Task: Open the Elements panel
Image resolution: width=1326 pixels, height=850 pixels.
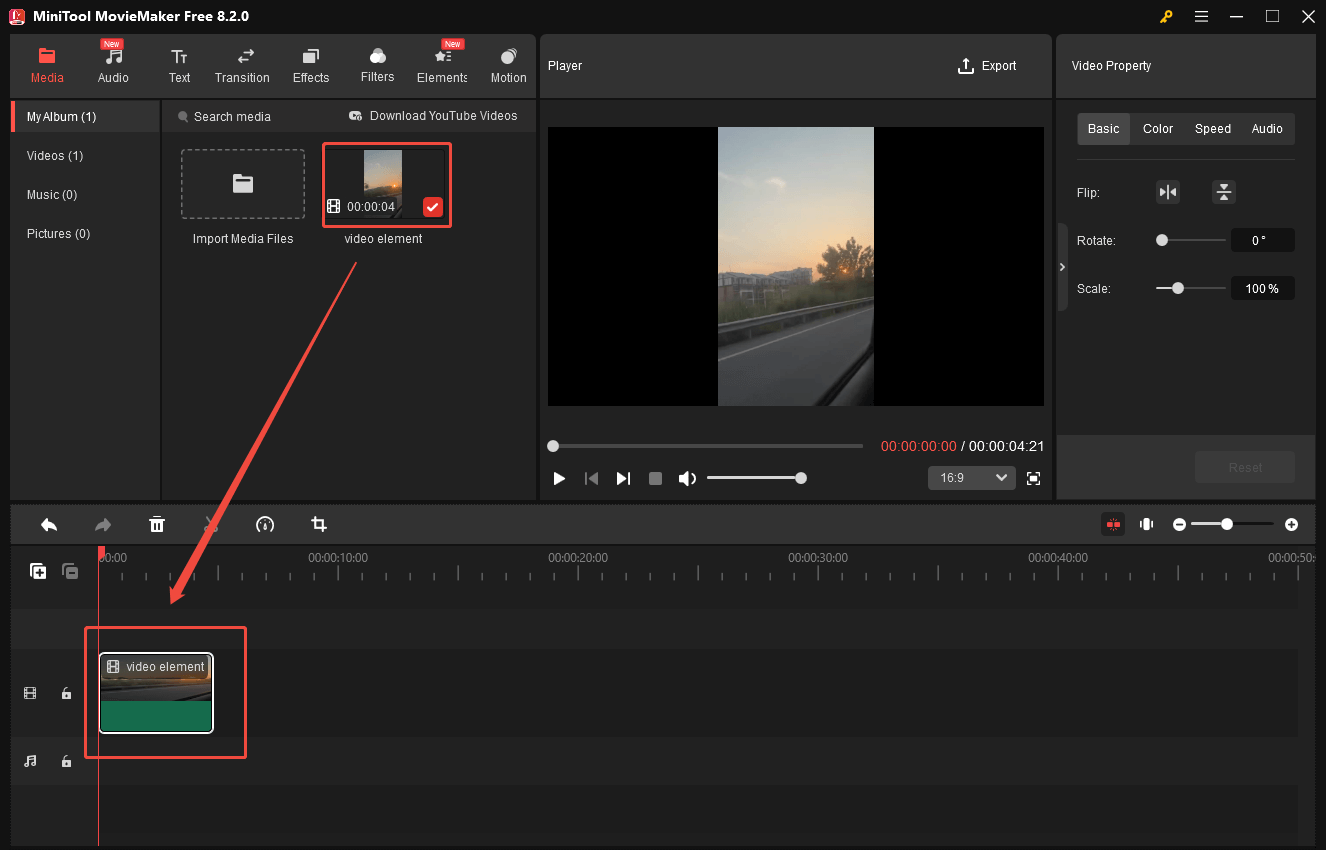Action: tap(441, 64)
